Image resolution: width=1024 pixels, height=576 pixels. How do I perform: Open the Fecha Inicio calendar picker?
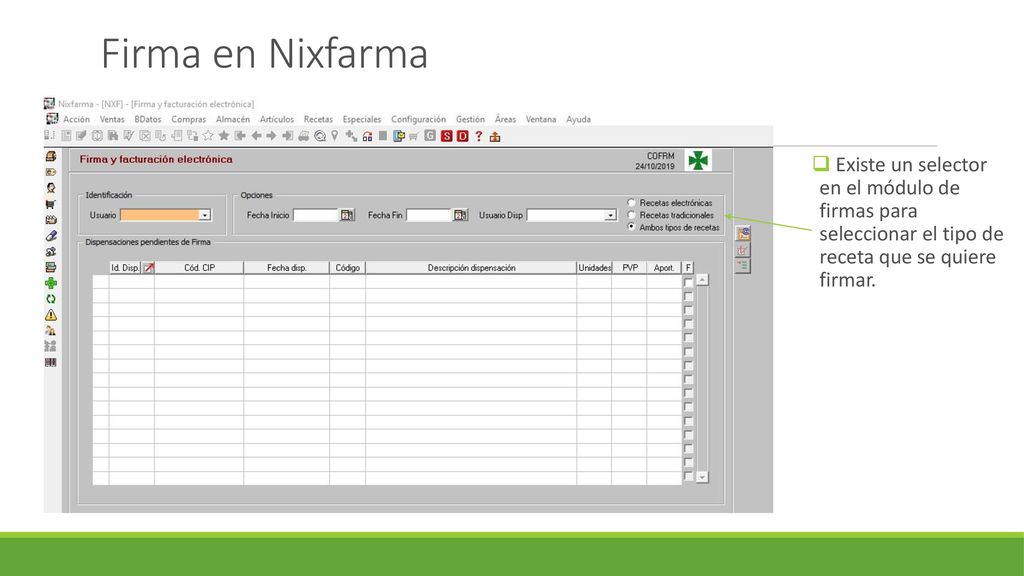pos(347,215)
